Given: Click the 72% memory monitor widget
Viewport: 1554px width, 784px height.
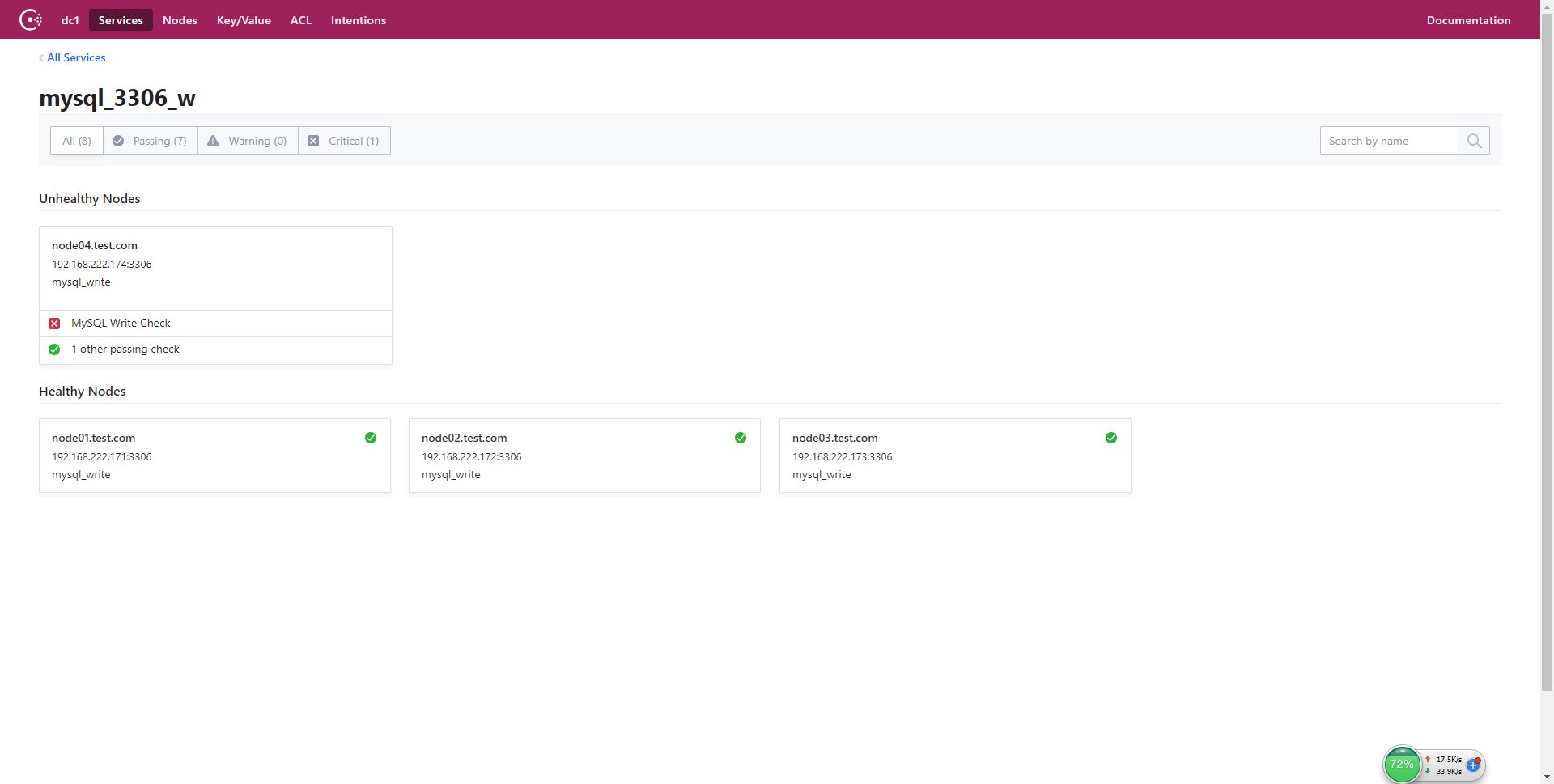Looking at the screenshot, I should (x=1402, y=765).
